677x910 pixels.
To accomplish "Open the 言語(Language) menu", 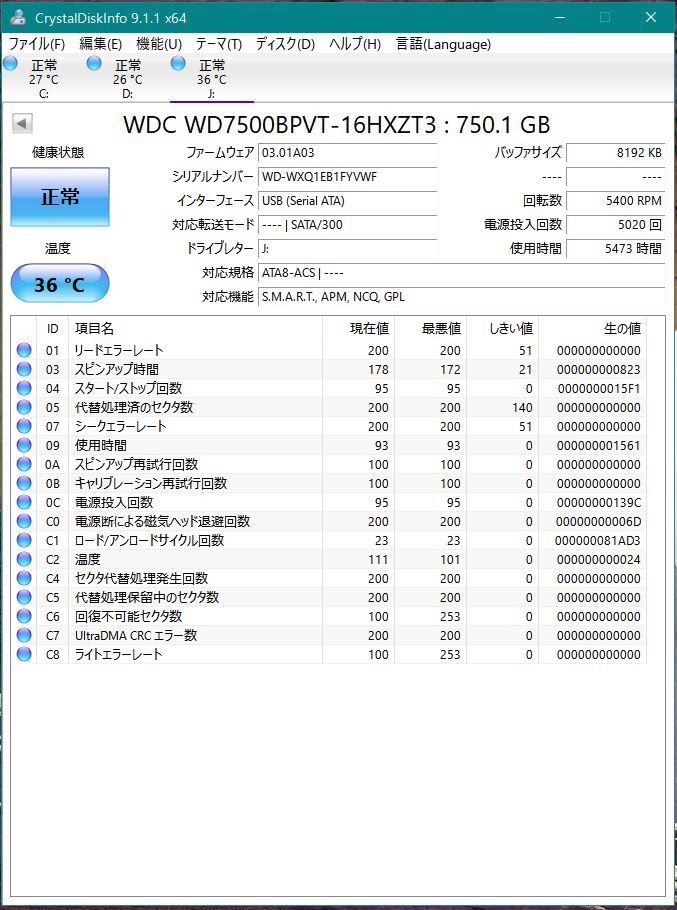I will (x=443, y=44).
